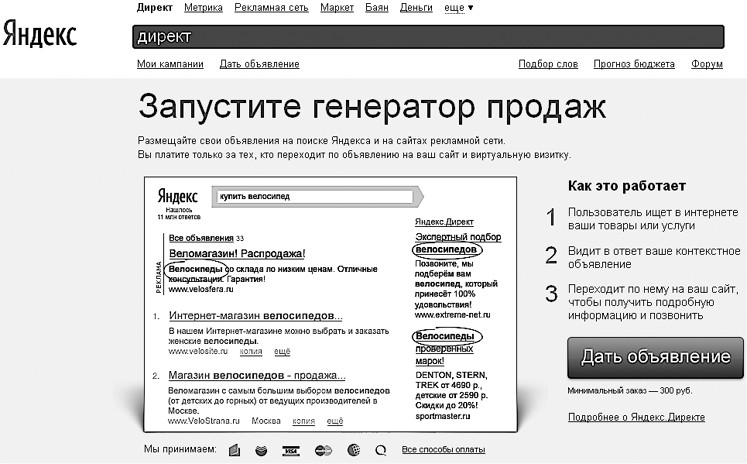This screenshot has width=747, height=464.
Task: Open the Метрика service tab
Action: point(203,8)
